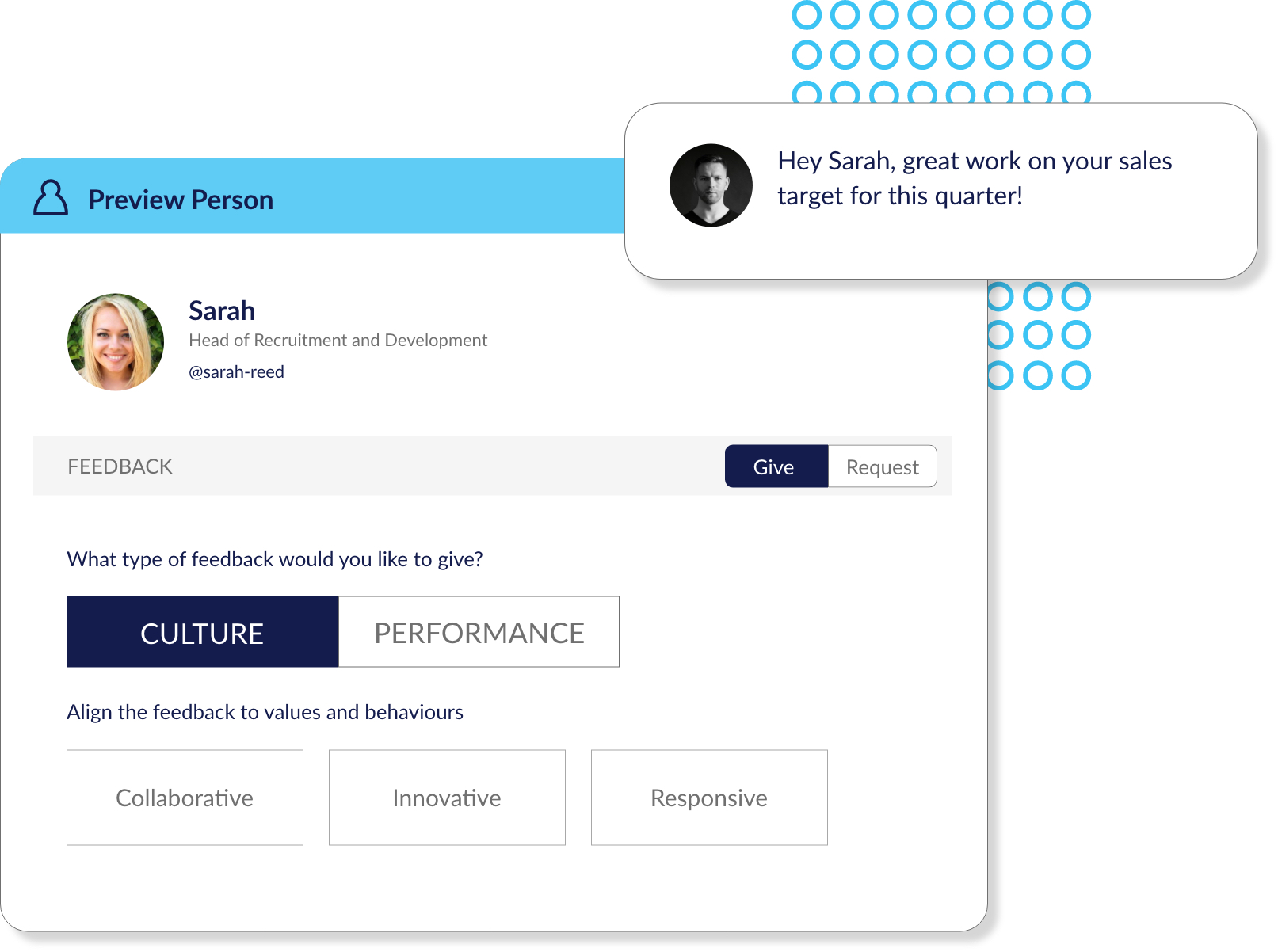
Task: Open Sarah's profile photo
Action: (x=116, y=342)
